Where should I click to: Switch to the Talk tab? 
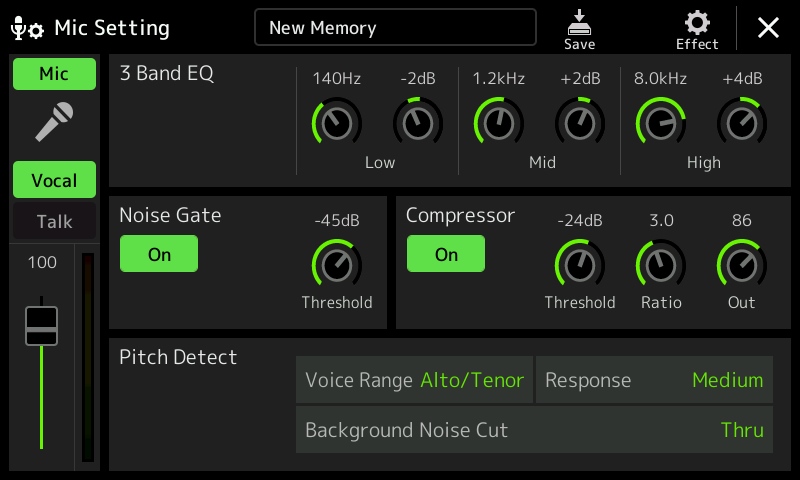[x=54, y=221]
